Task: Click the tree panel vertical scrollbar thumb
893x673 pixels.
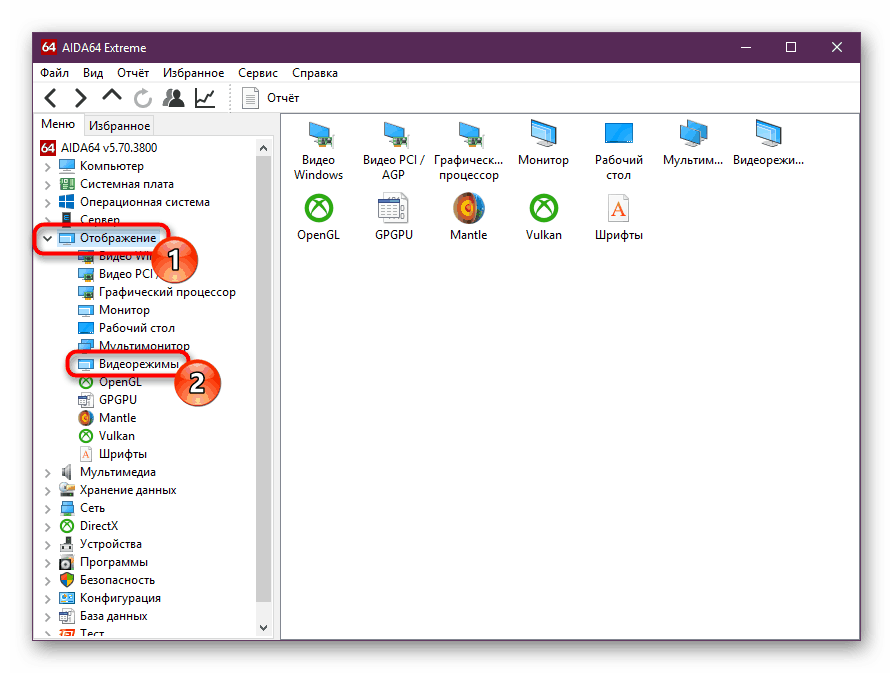Action: 263,379
